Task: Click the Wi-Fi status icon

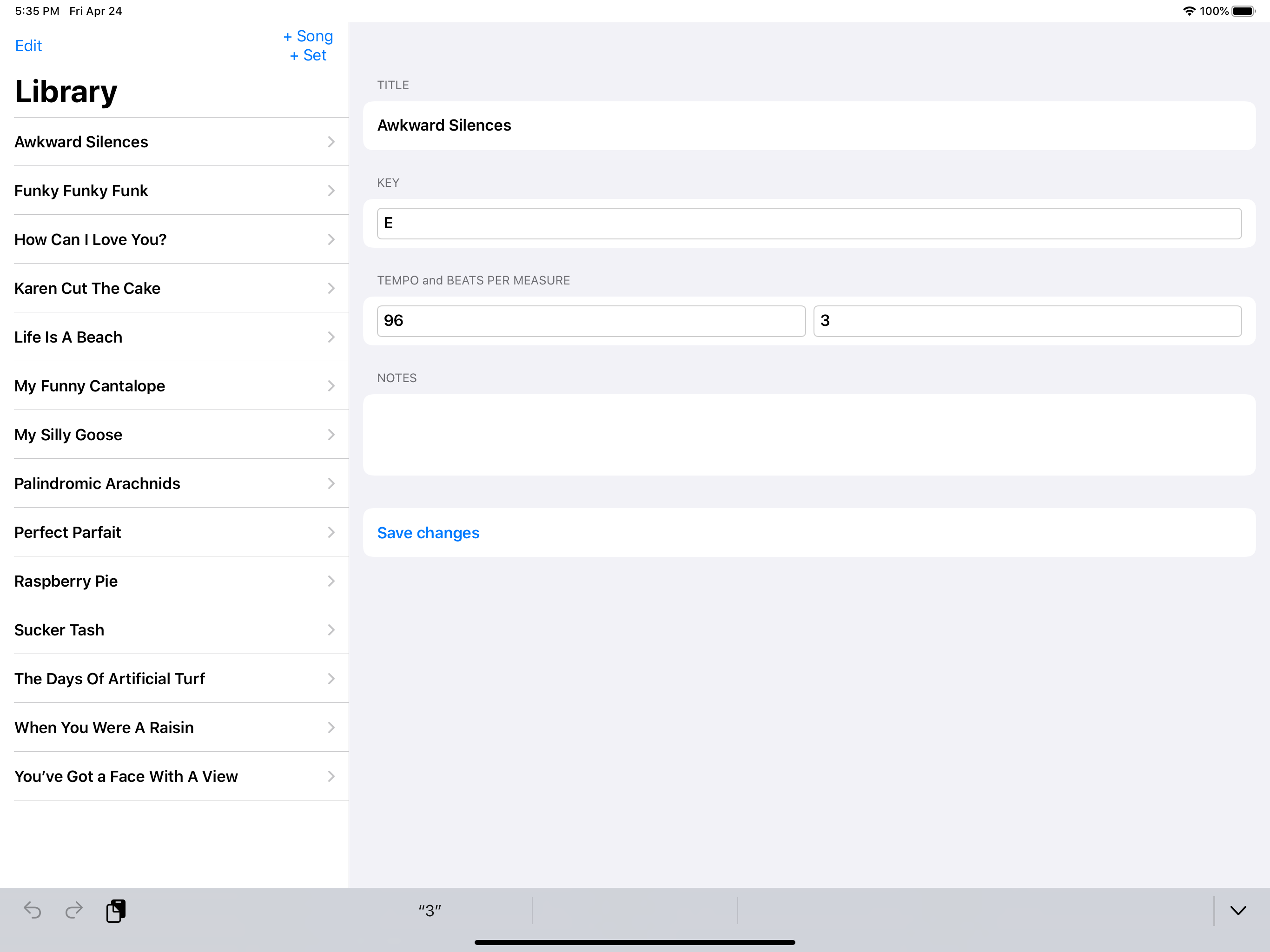Action: point(1189,11)
